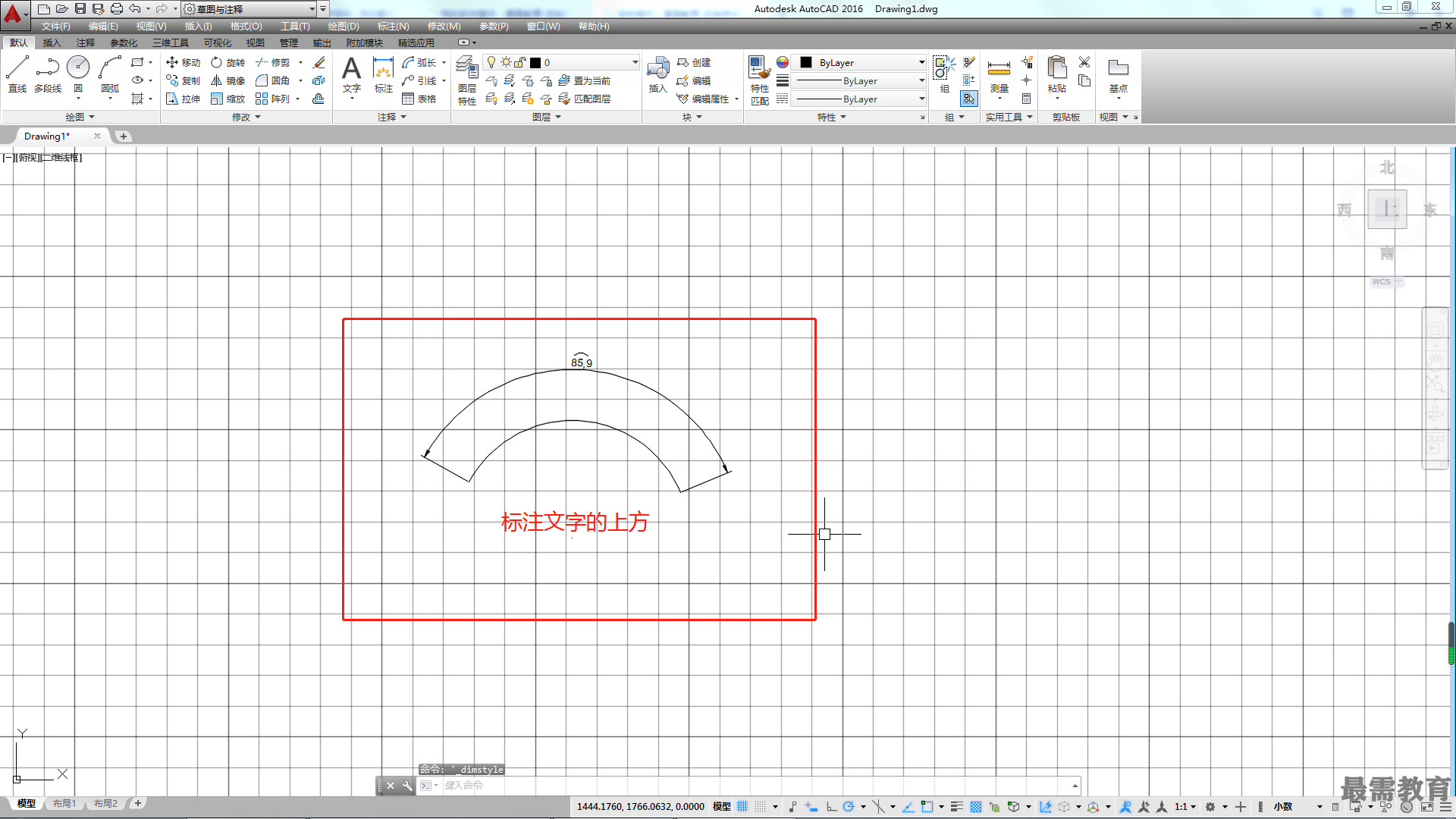1456x819 pixels.
Task: Switch to the 注释 ribbon tab
Action: coord(86,42)
